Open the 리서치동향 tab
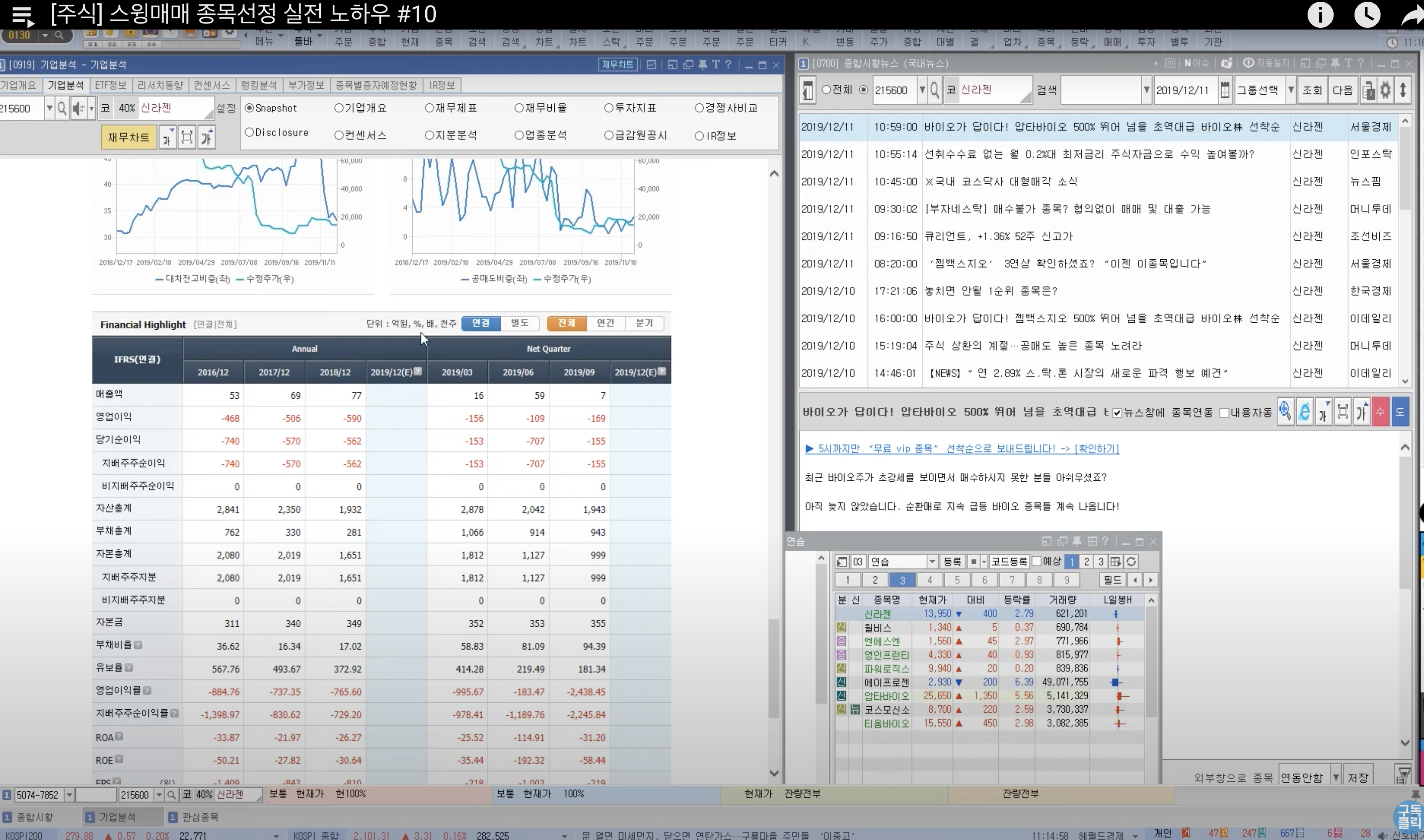Screen dimensions: 1424x840 [x=160, y=85]
